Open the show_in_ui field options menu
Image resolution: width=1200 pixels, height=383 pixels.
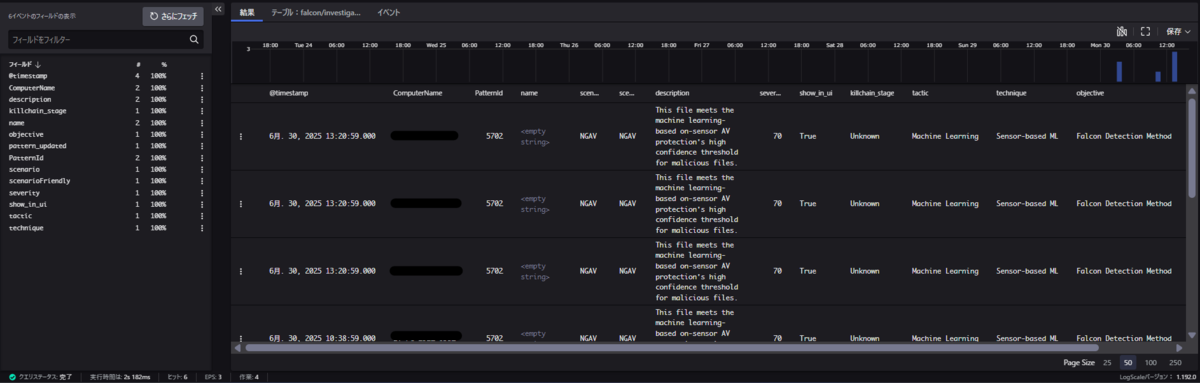pos(202,204)
